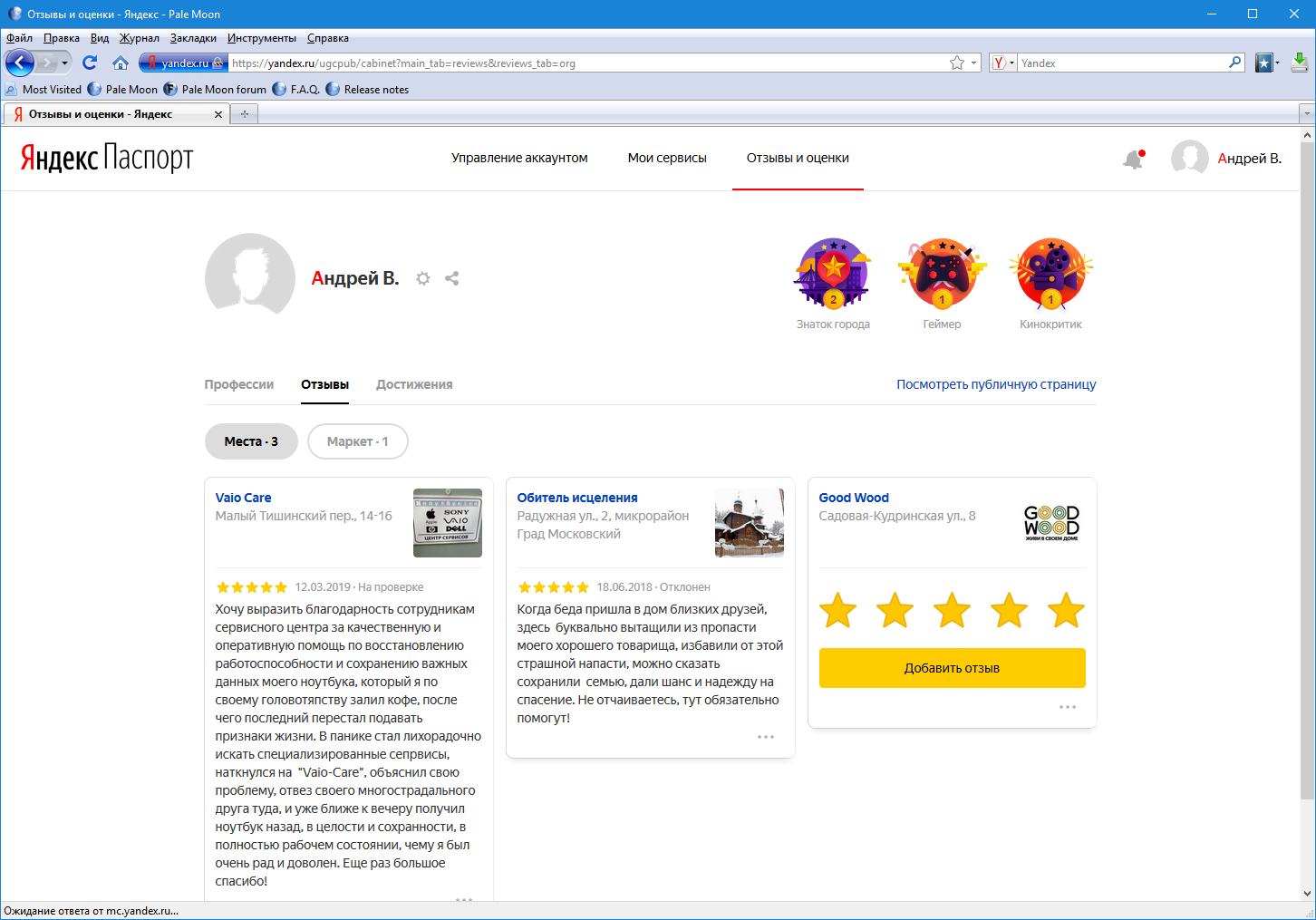The width and height of the screenshot is (1316, 920).
Task: Open the F.A.Q. bookmark
Action: click(x=295, y=90)
